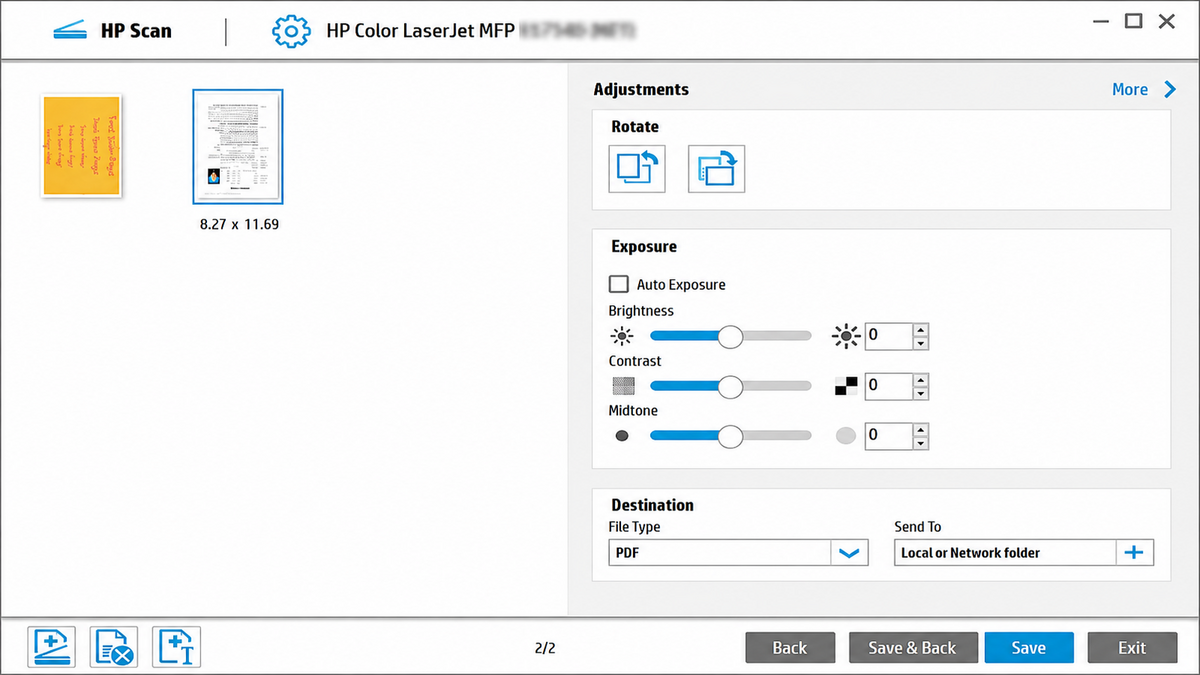Select the 8.27 x 11.69 document thumbnail
The image size is (1200, 675).
pyautogui.click(x=238, y=146)
